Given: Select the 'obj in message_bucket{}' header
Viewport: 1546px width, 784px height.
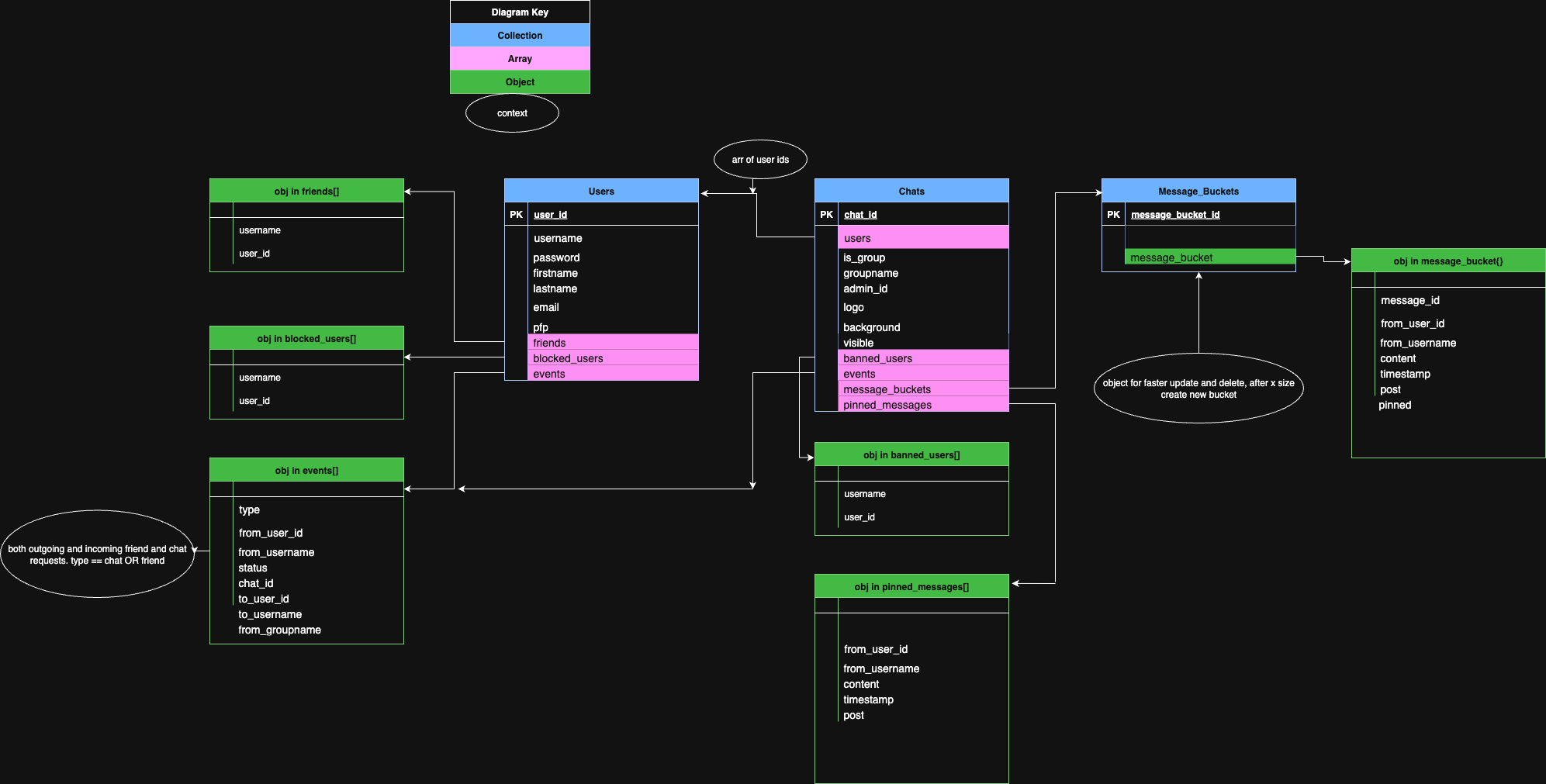Looking at the screenshot, I should click(1447, 261).
